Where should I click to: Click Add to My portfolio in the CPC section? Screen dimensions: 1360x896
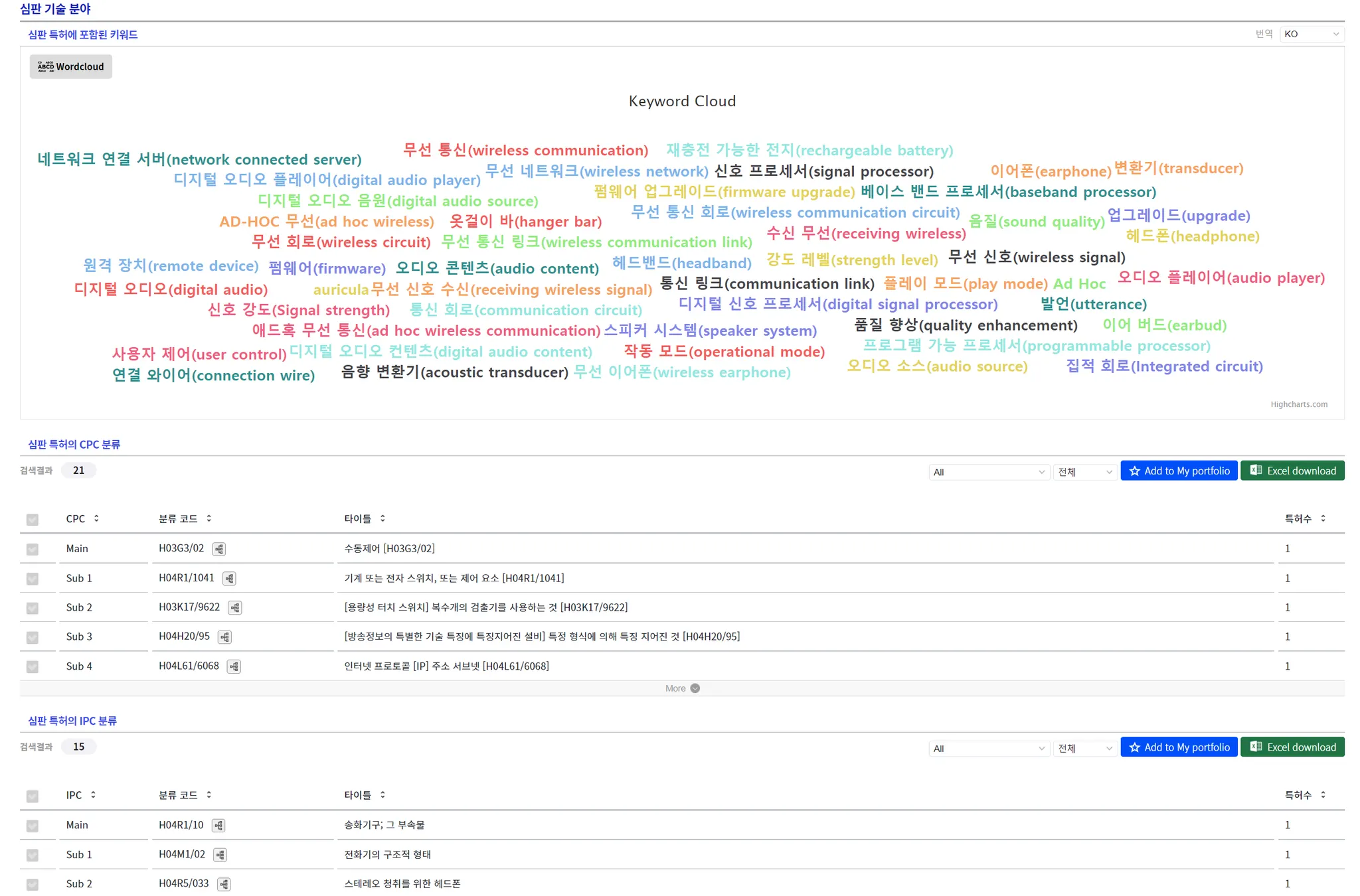tap(1179, 471)
